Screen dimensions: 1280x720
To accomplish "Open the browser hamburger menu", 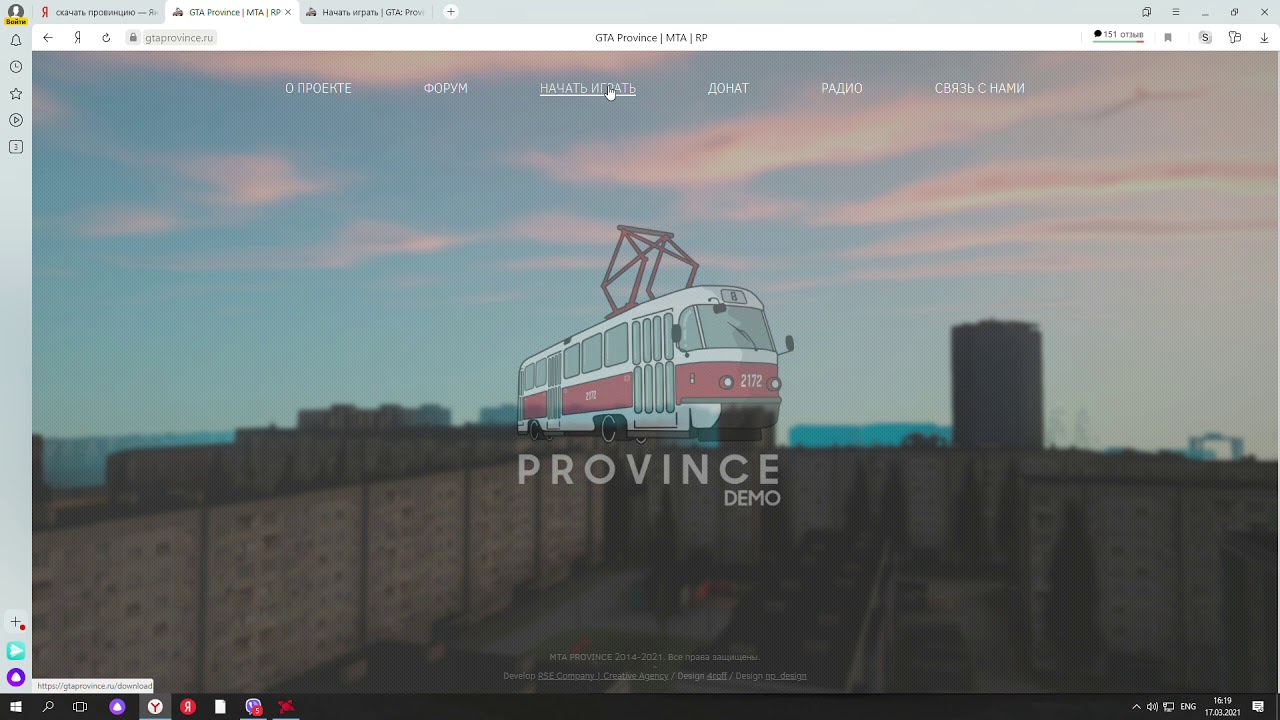I will [1176, 12].
